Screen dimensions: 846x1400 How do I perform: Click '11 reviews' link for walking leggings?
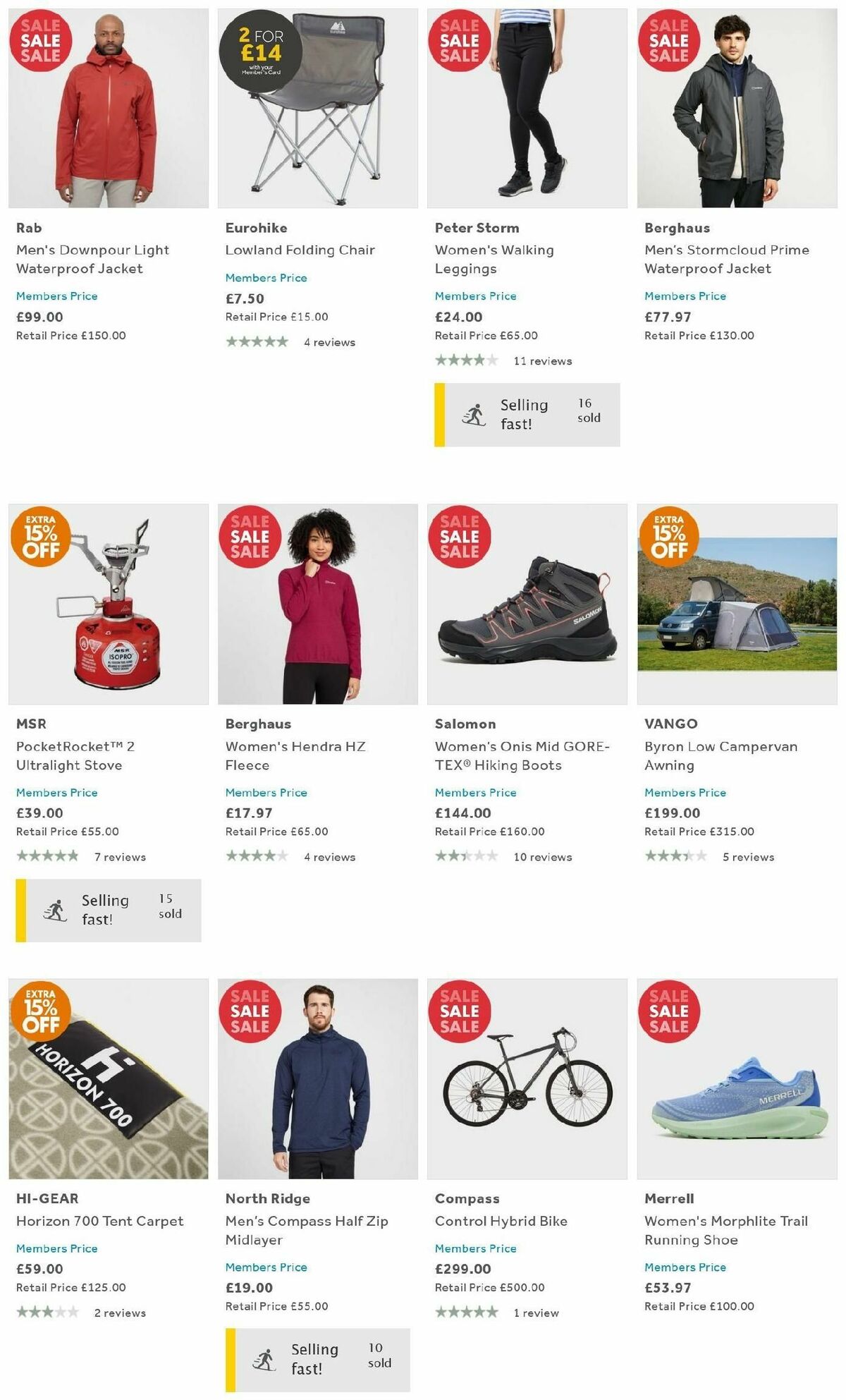543,360
